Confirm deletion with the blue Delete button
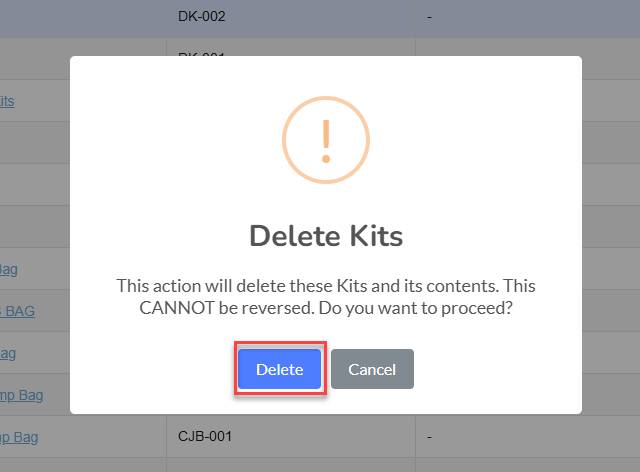Screen dimensions: 640x472 [280, 369]
